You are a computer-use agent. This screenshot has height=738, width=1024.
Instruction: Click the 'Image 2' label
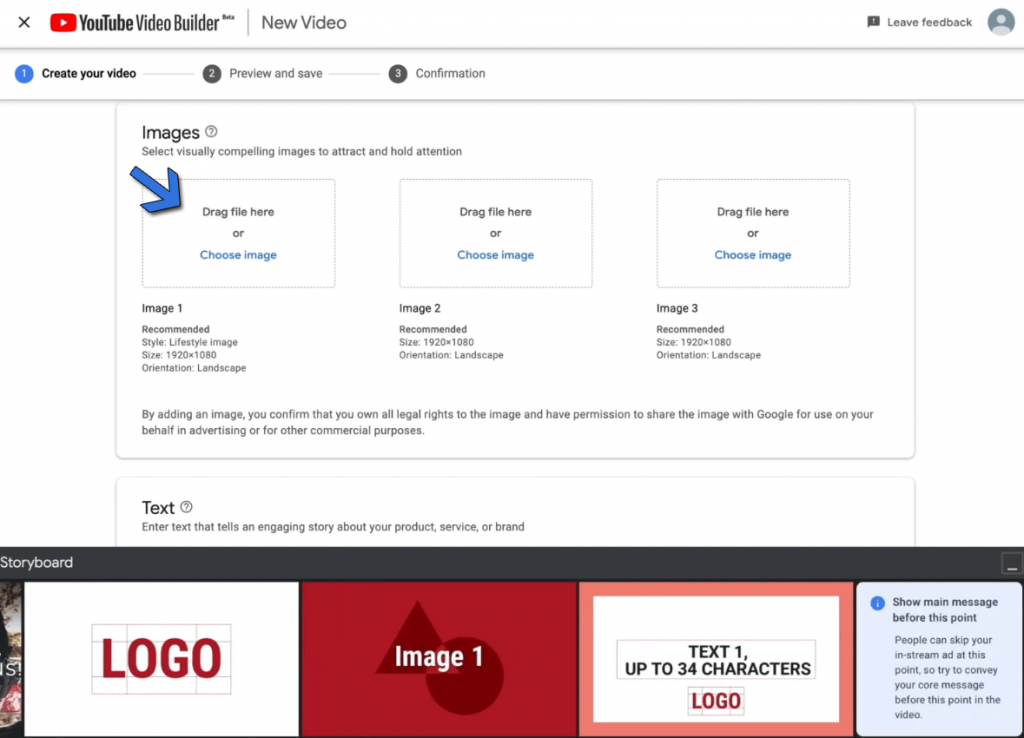tap(420, 308)
